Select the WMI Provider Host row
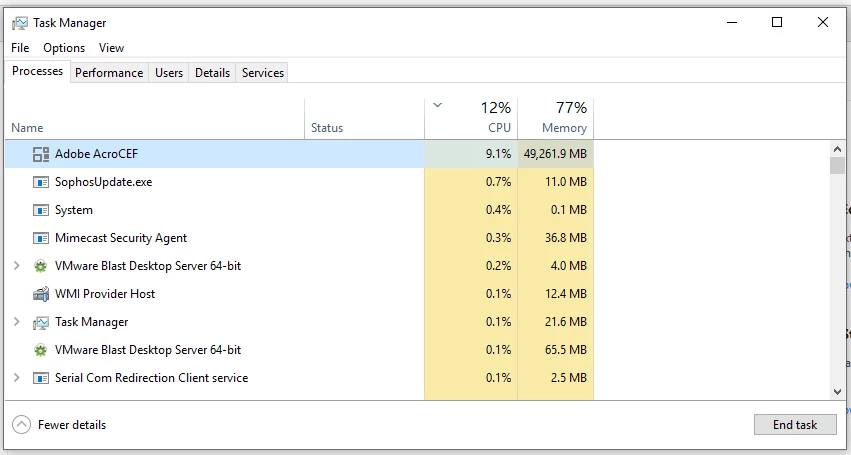 pyautogui.click(x=300, y=294)
